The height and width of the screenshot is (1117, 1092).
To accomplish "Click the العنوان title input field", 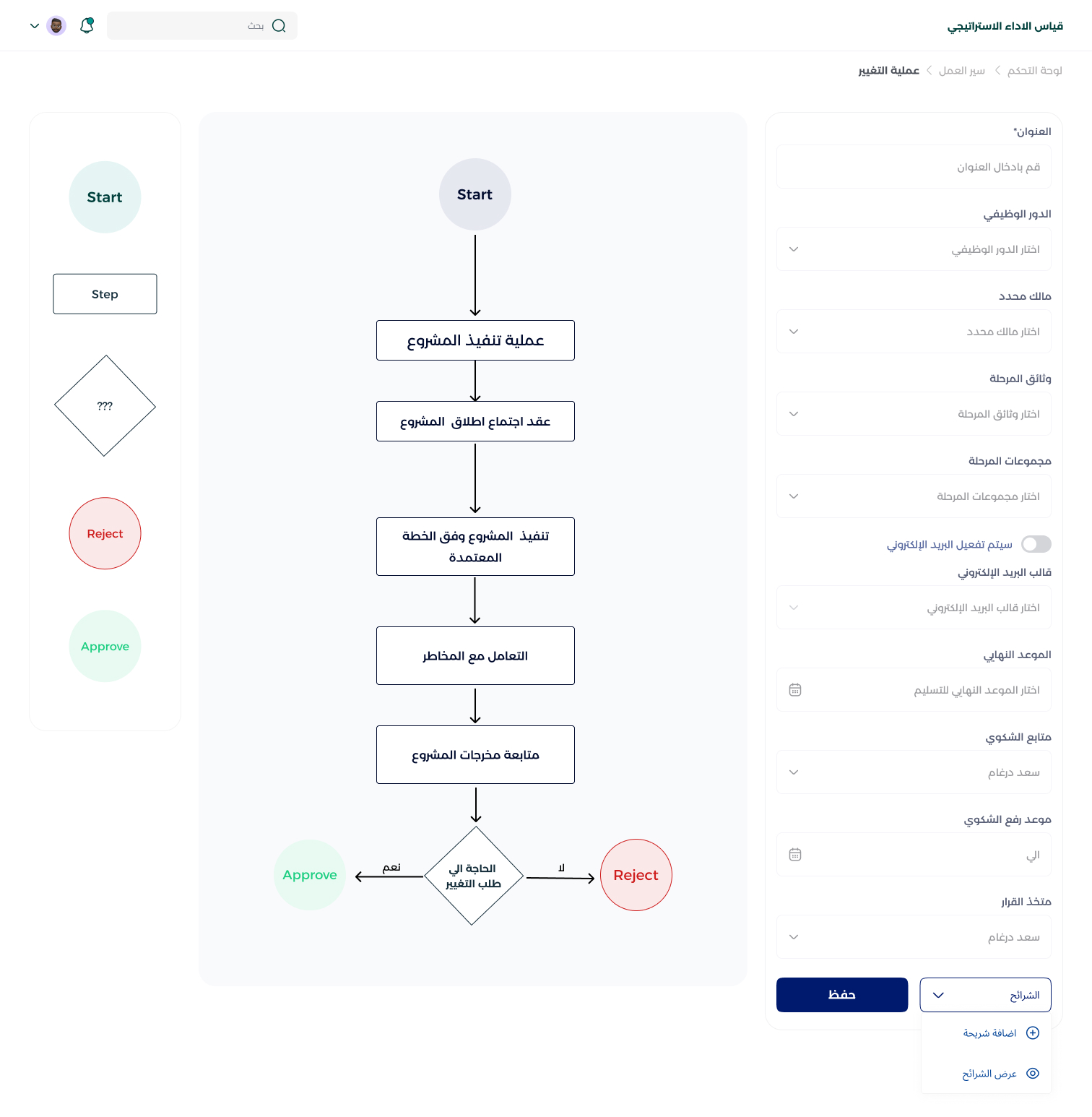I will click(x=913, y=167).
